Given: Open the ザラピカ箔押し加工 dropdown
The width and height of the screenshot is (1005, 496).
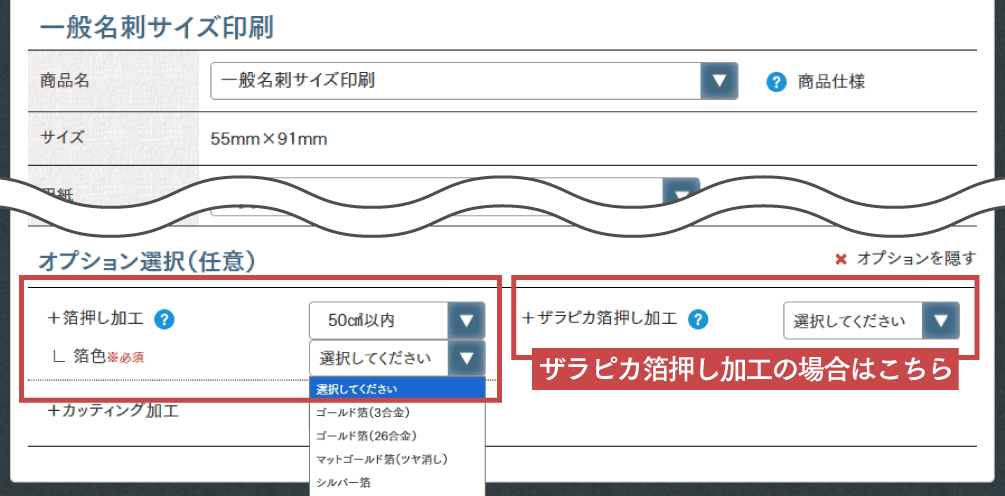Looking at the screenshot, I should click(939, 321).
